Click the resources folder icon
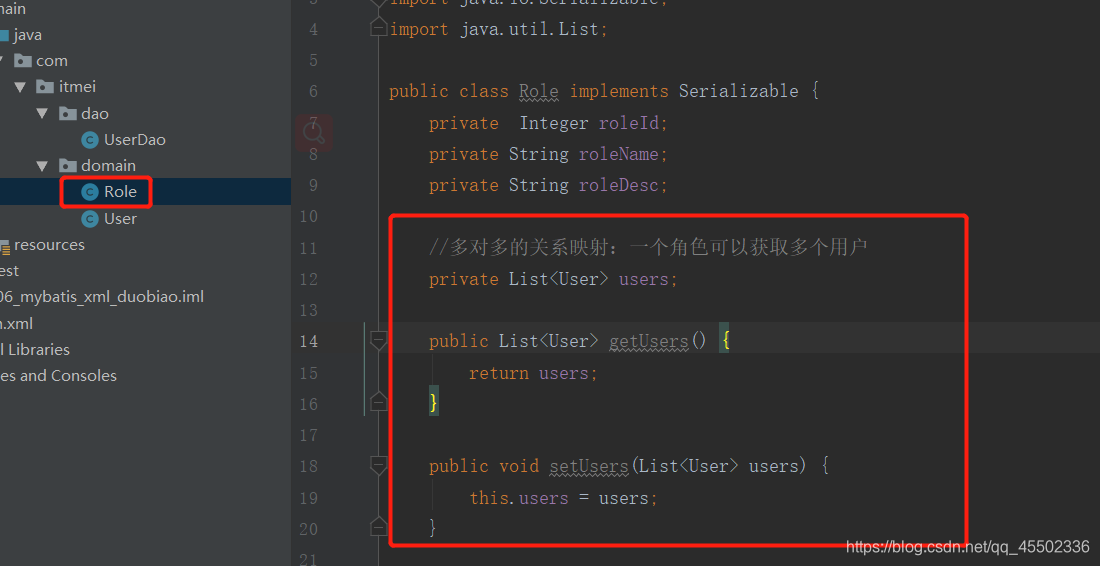The width and height of the screenshot is (1100, 566). tap(4, 245)
